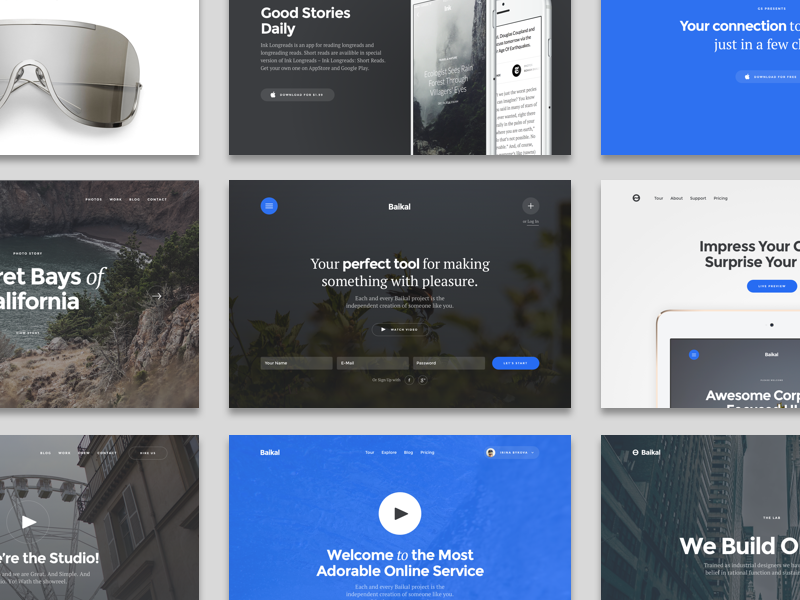This screenshot has width=800, height=600.
Task: Click the 'Welcome to the Most' headline
Action: pyautogui.click(x=400, y=555)
